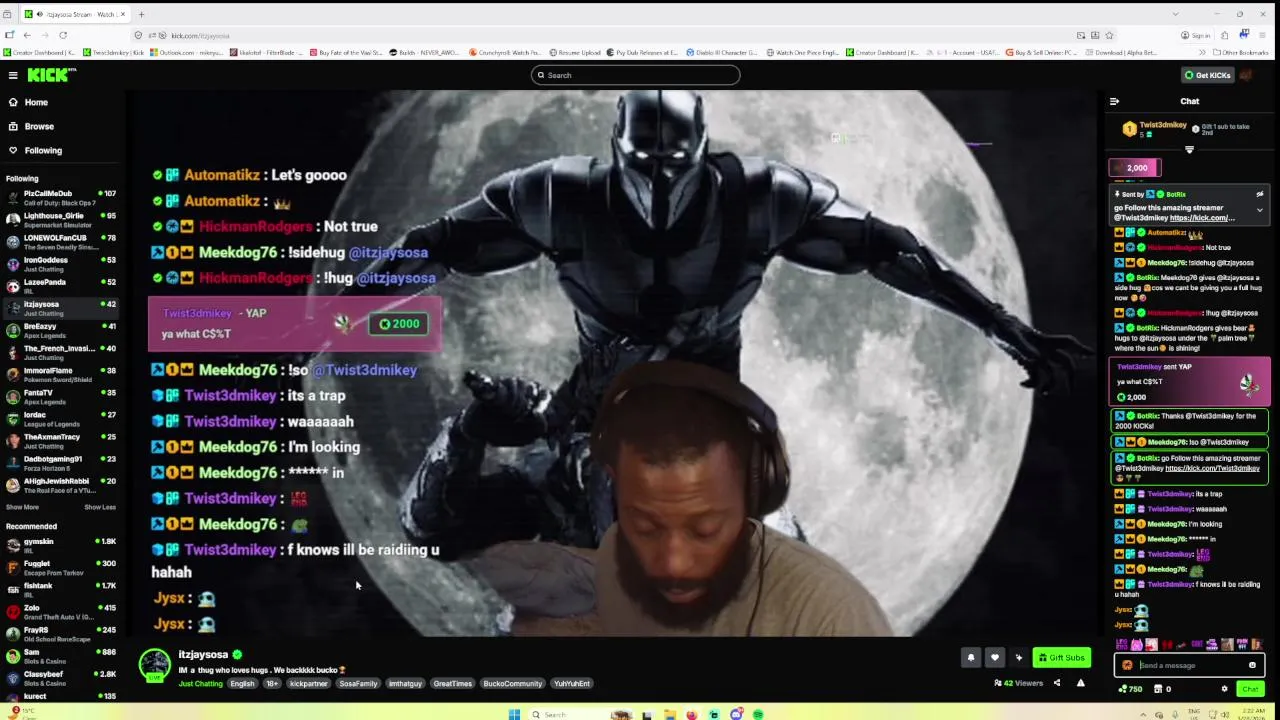Open LazeePanda channel in sidebar
This screenshot has height=720, width=1280.
click(x=60, y=286)
